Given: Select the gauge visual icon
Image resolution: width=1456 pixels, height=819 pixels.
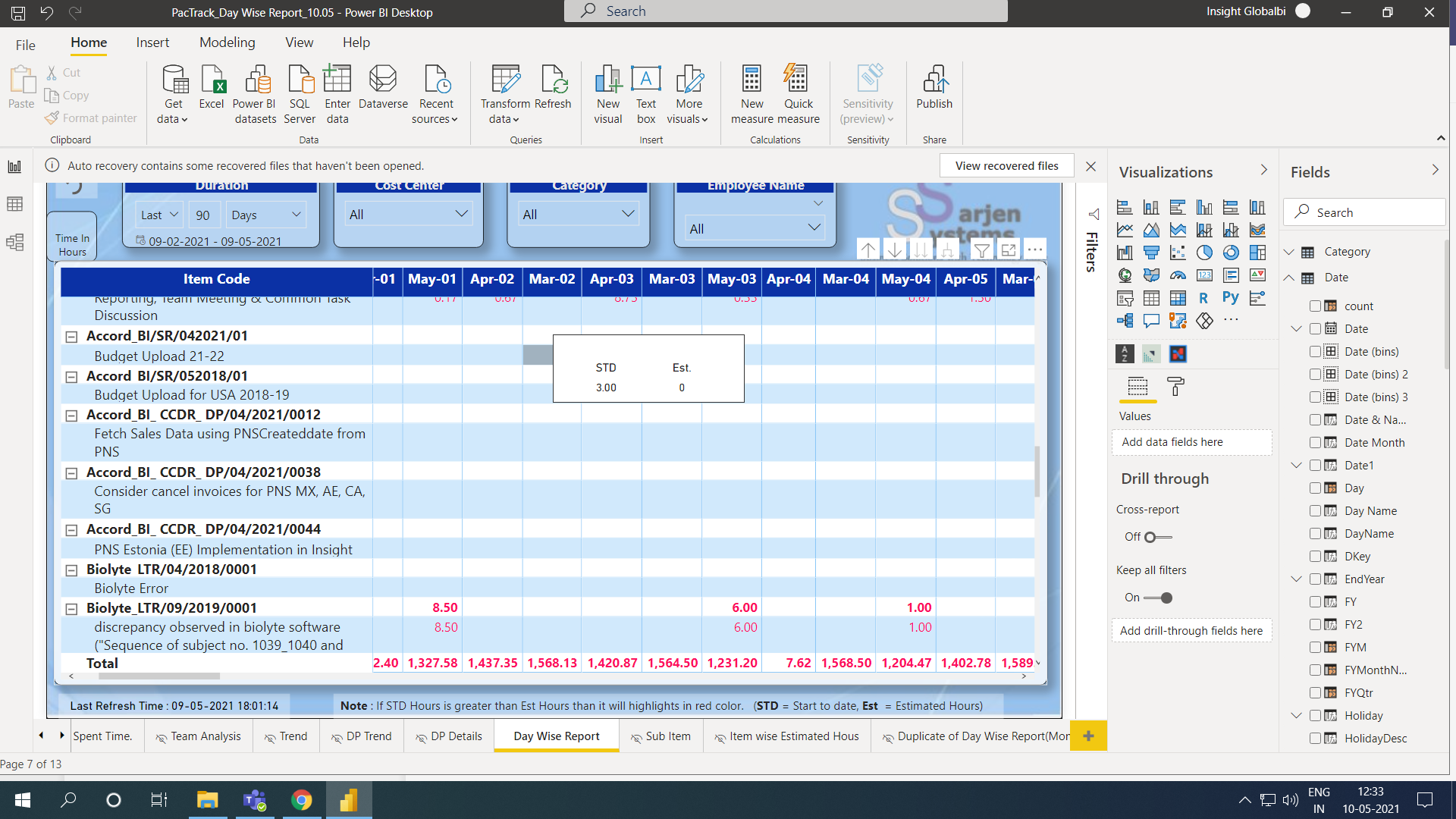Looking at the screenshot, I should coord(1178,275).
